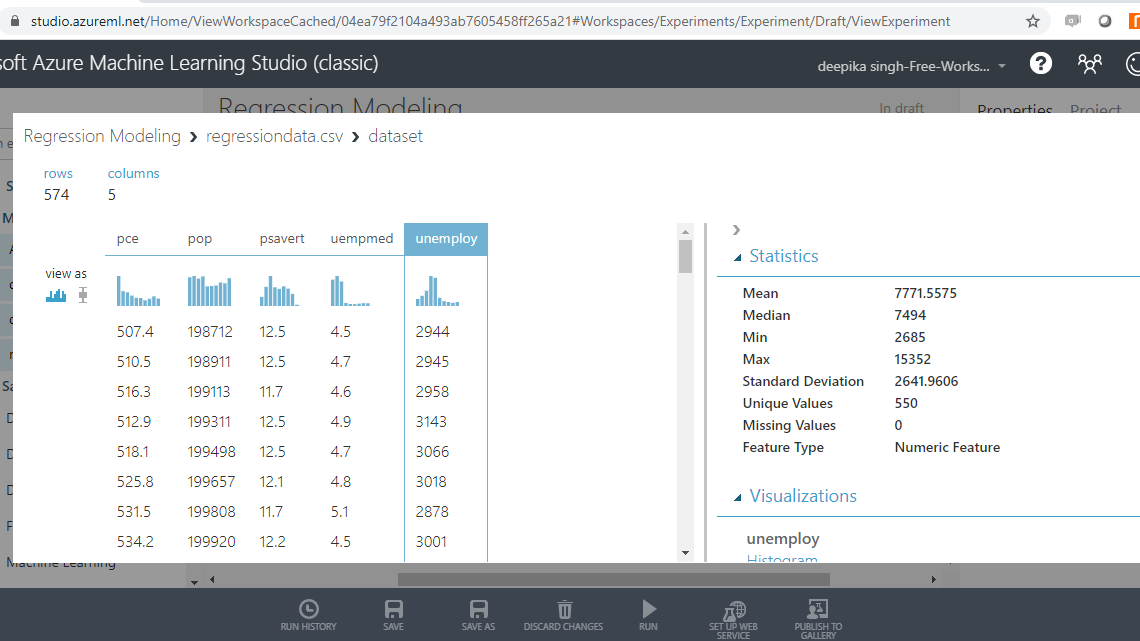Click the Histogram link under unemploy
This screenshot has width=1140, height=641.
coord(782,559)
